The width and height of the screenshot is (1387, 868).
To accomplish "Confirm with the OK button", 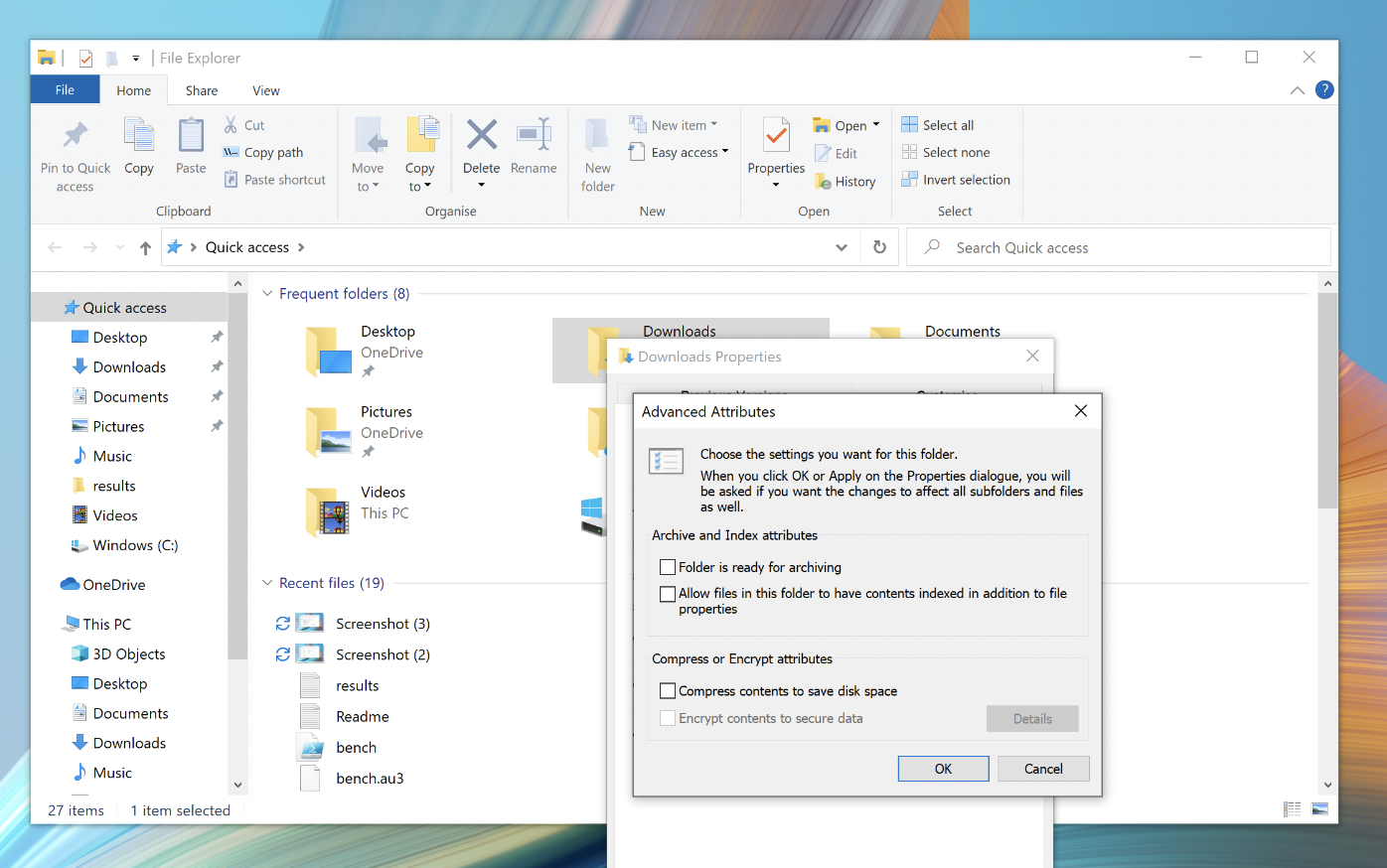I will click(x=942, y=768).
